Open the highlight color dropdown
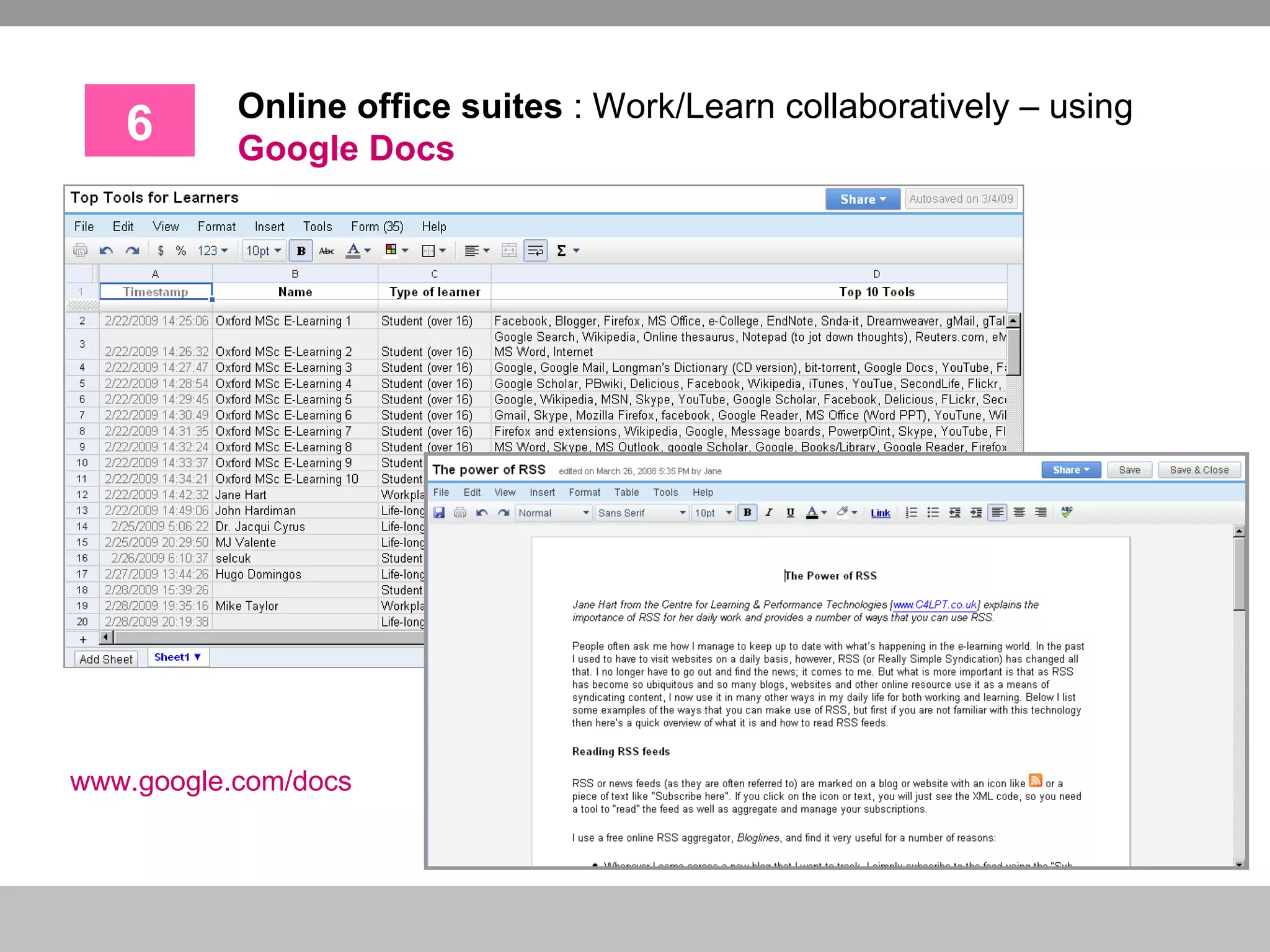This screenshot has height=952, width=1270. (846, 513)
